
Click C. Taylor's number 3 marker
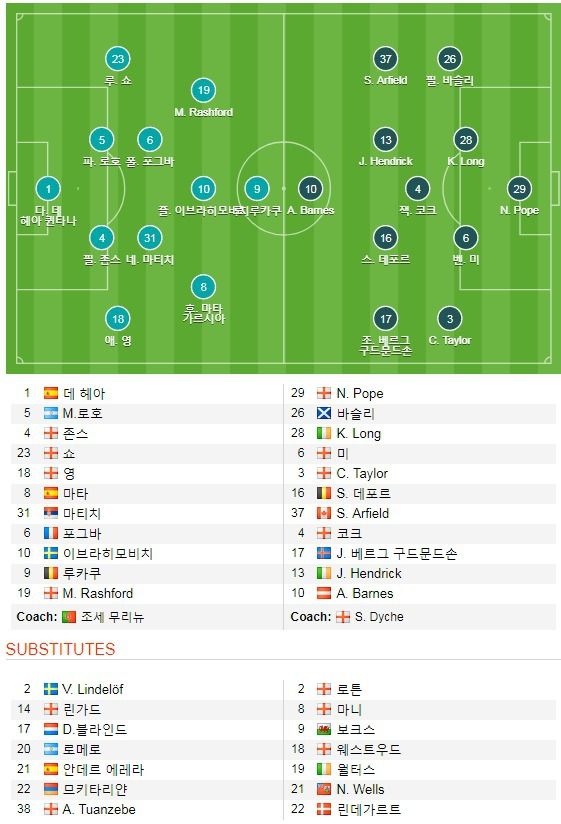[450, 318]
